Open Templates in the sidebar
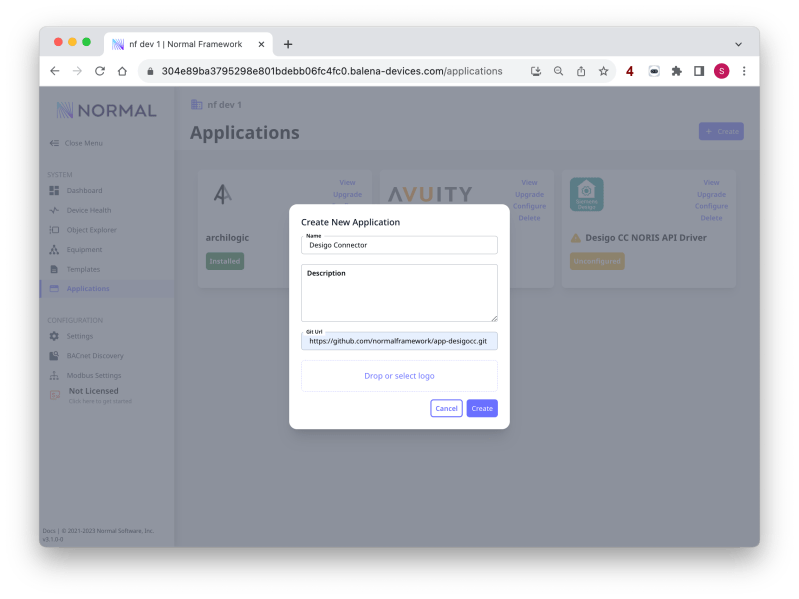The image size is (799, 599). (x=83, y=269)
